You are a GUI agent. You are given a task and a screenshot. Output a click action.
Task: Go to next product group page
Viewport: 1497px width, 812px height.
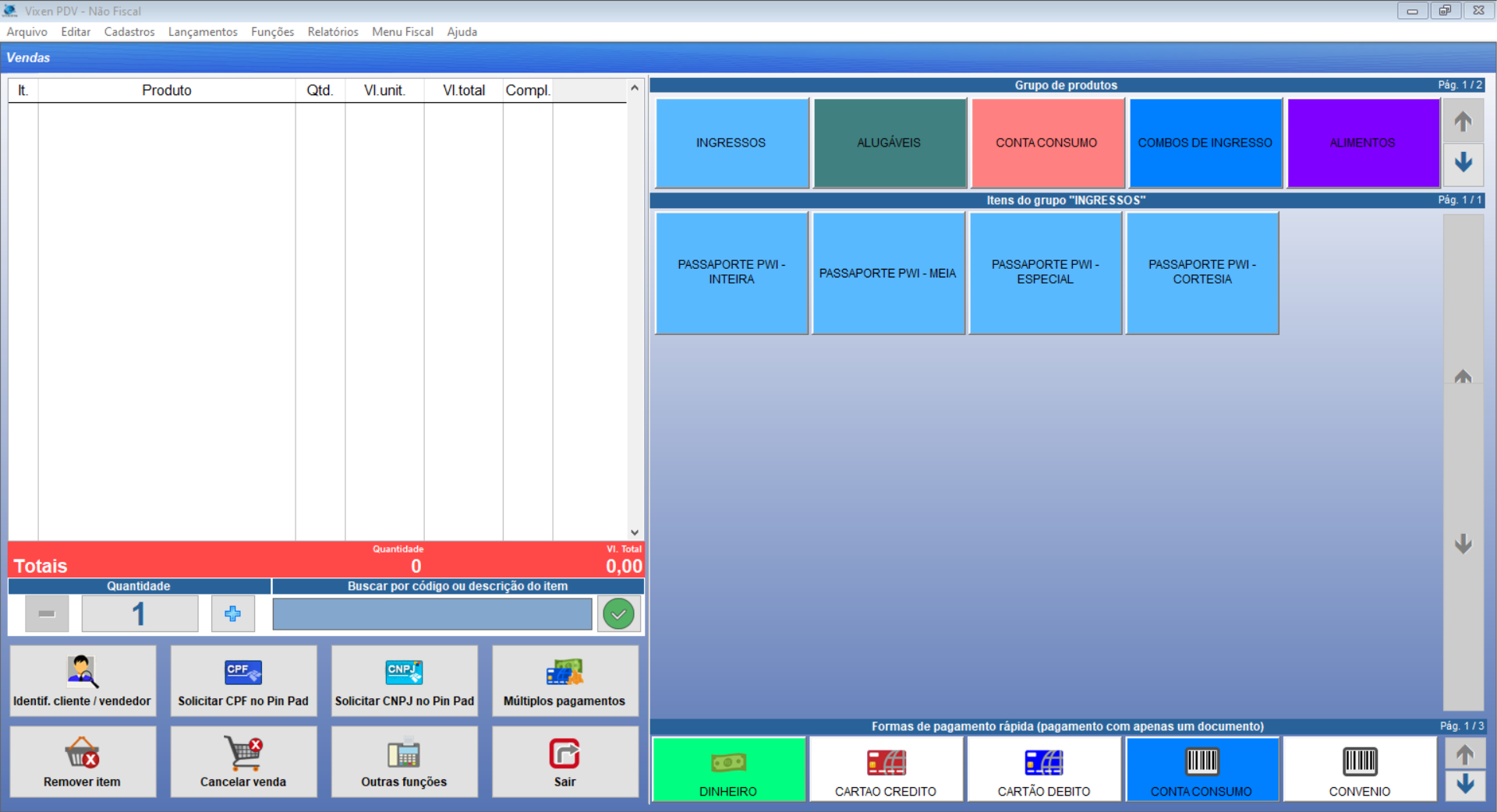coord(1463,163)
